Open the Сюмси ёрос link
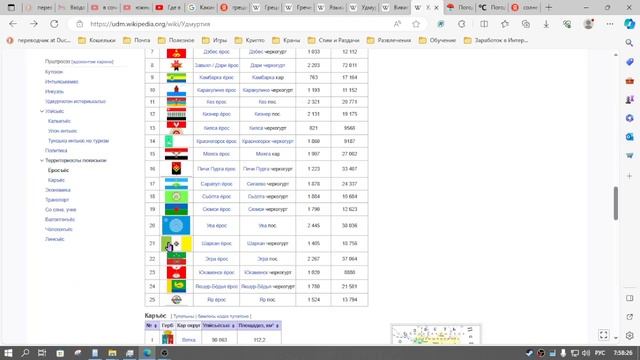Image resolution: width=640 pixels, height=360 pixels. [216, 209]
